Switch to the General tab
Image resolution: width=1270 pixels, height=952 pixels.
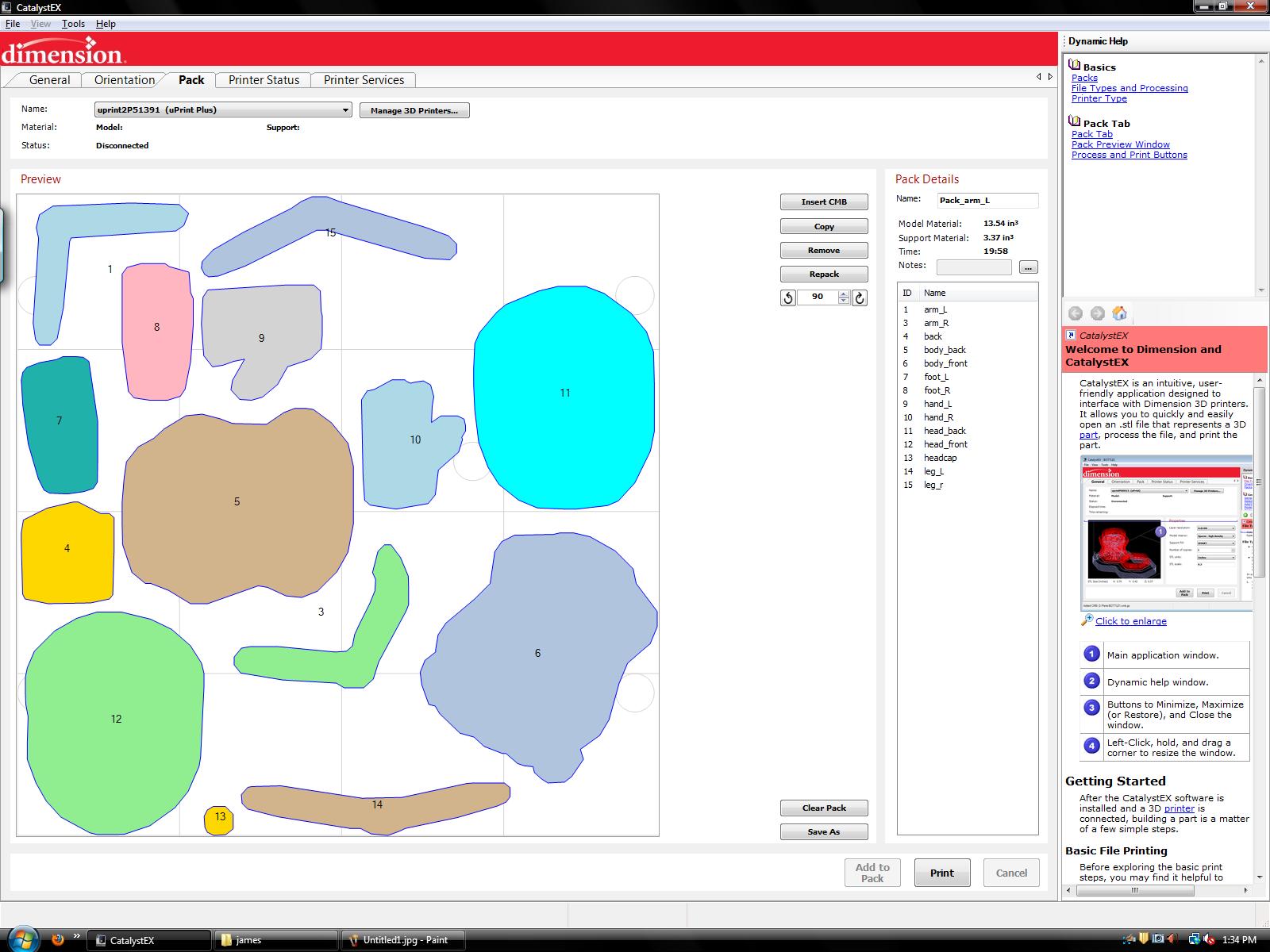pyautogui.click(x=49, y=80)
